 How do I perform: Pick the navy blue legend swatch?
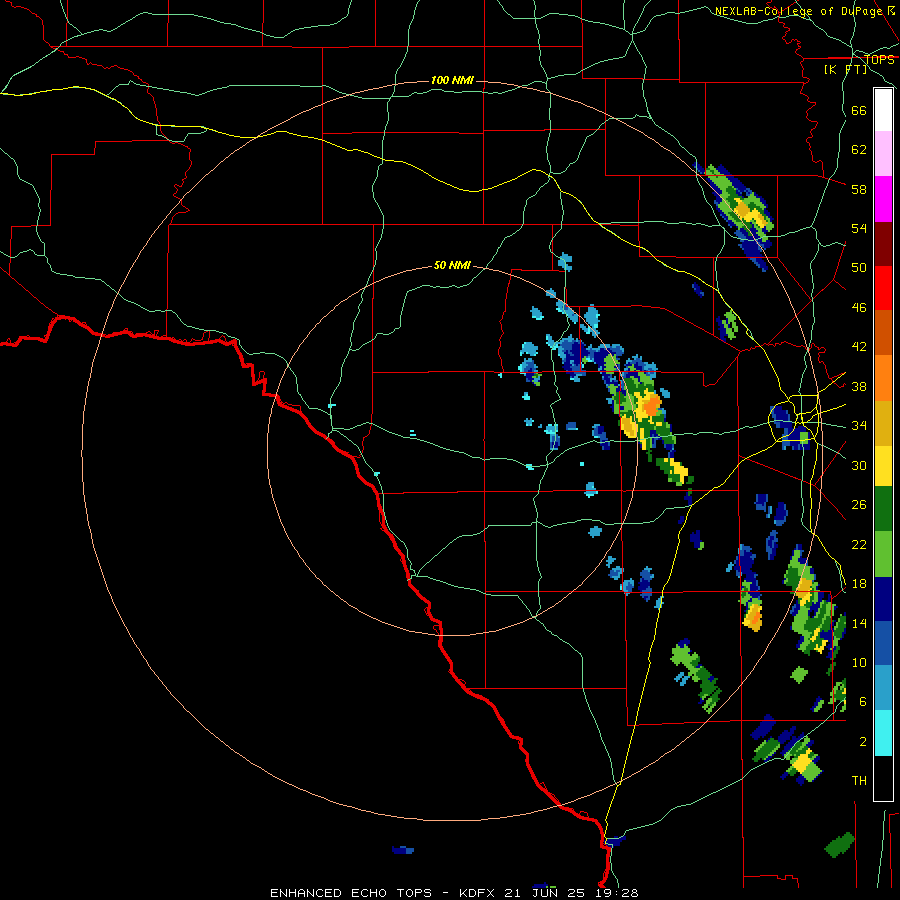883,599
